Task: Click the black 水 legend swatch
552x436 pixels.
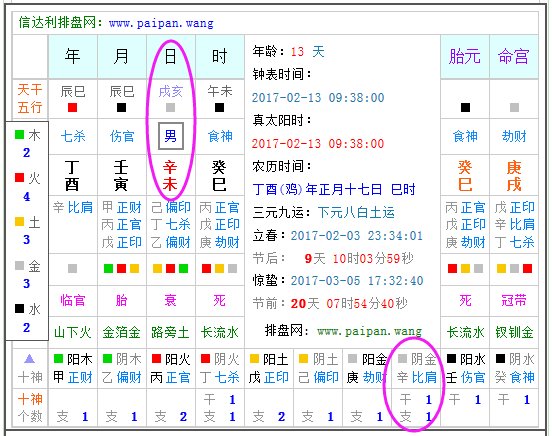Action: point(19,309)
